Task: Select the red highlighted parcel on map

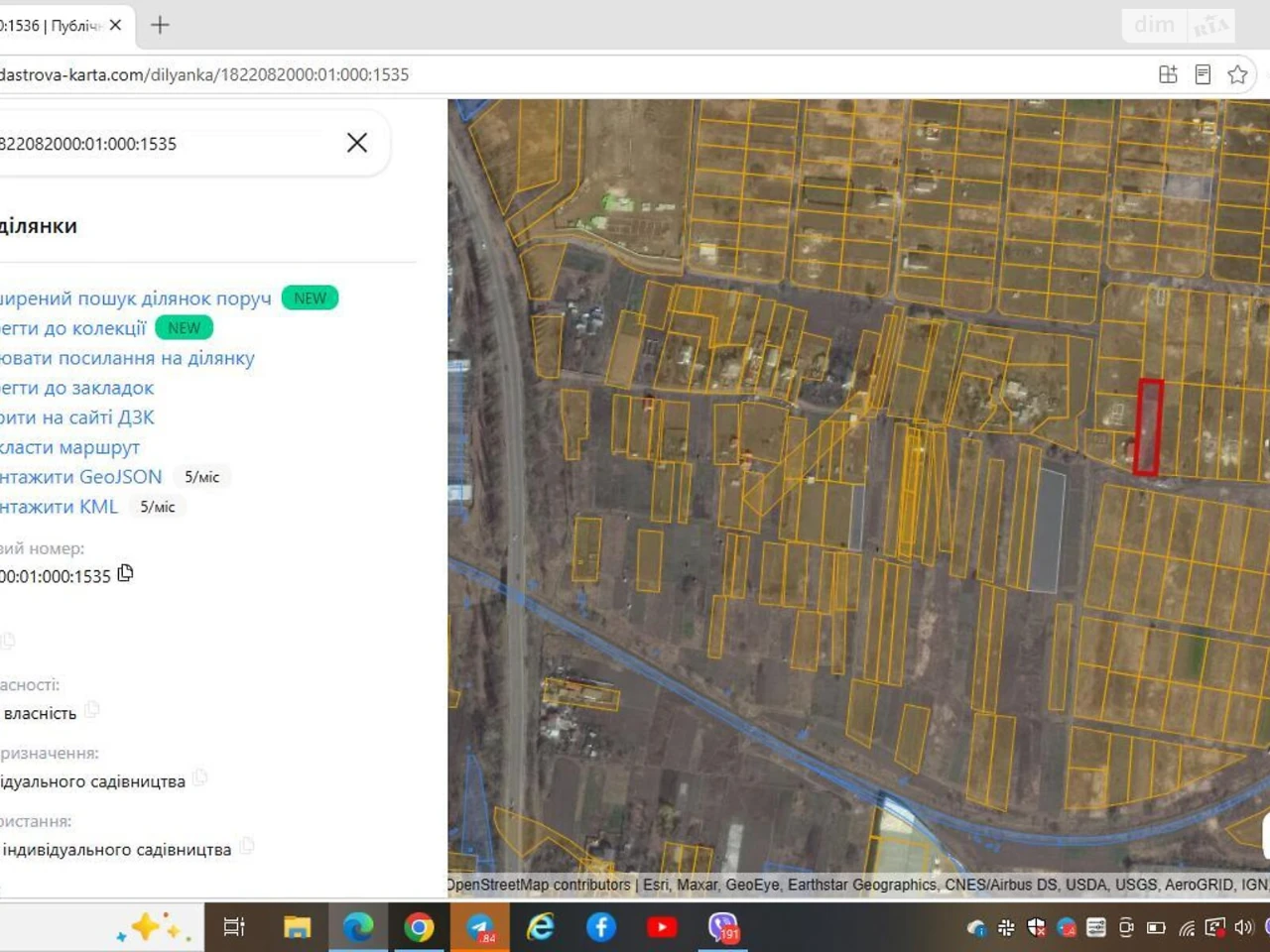Action: coord(1148,427)
